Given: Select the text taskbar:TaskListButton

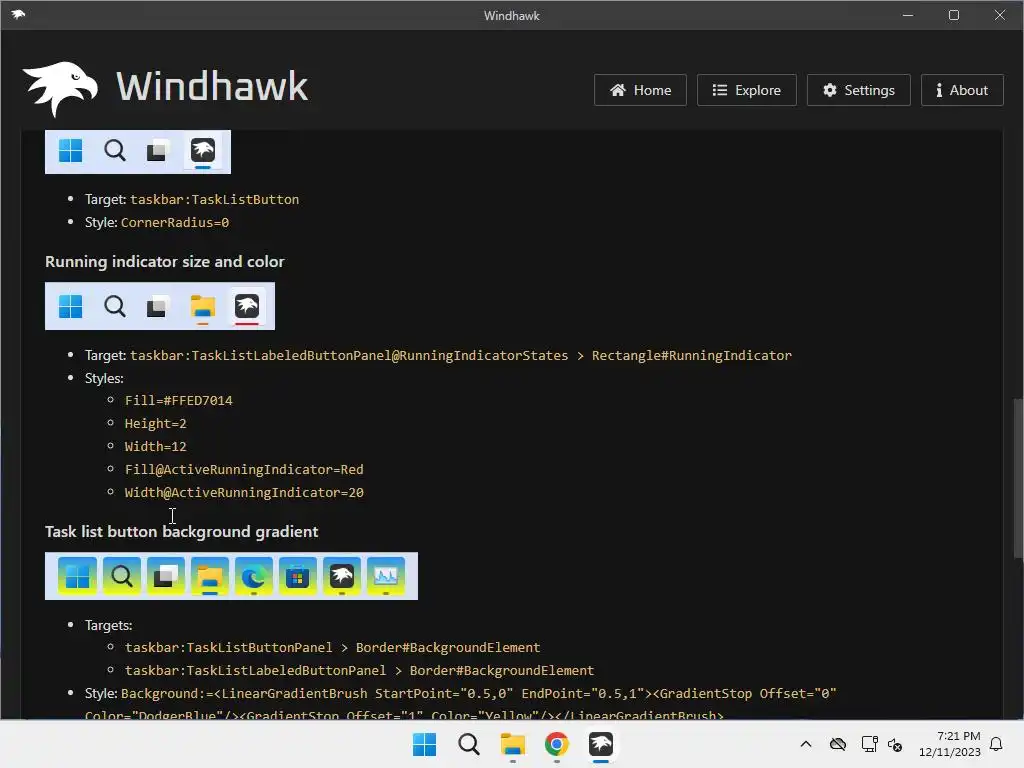Looking at the screenshot, I should [x=214, y=199].
